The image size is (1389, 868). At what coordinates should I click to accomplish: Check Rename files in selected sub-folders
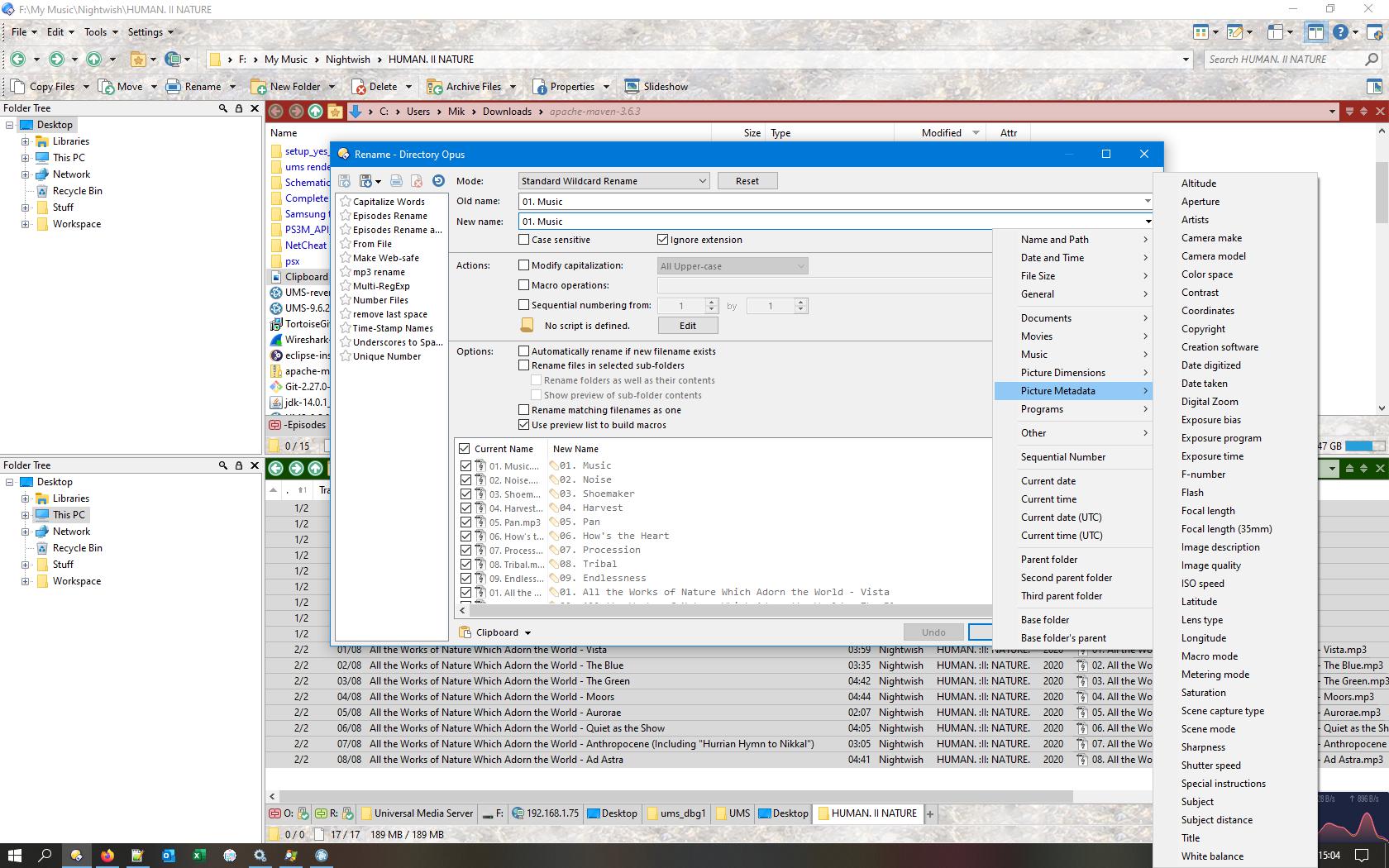coord(523,365)
